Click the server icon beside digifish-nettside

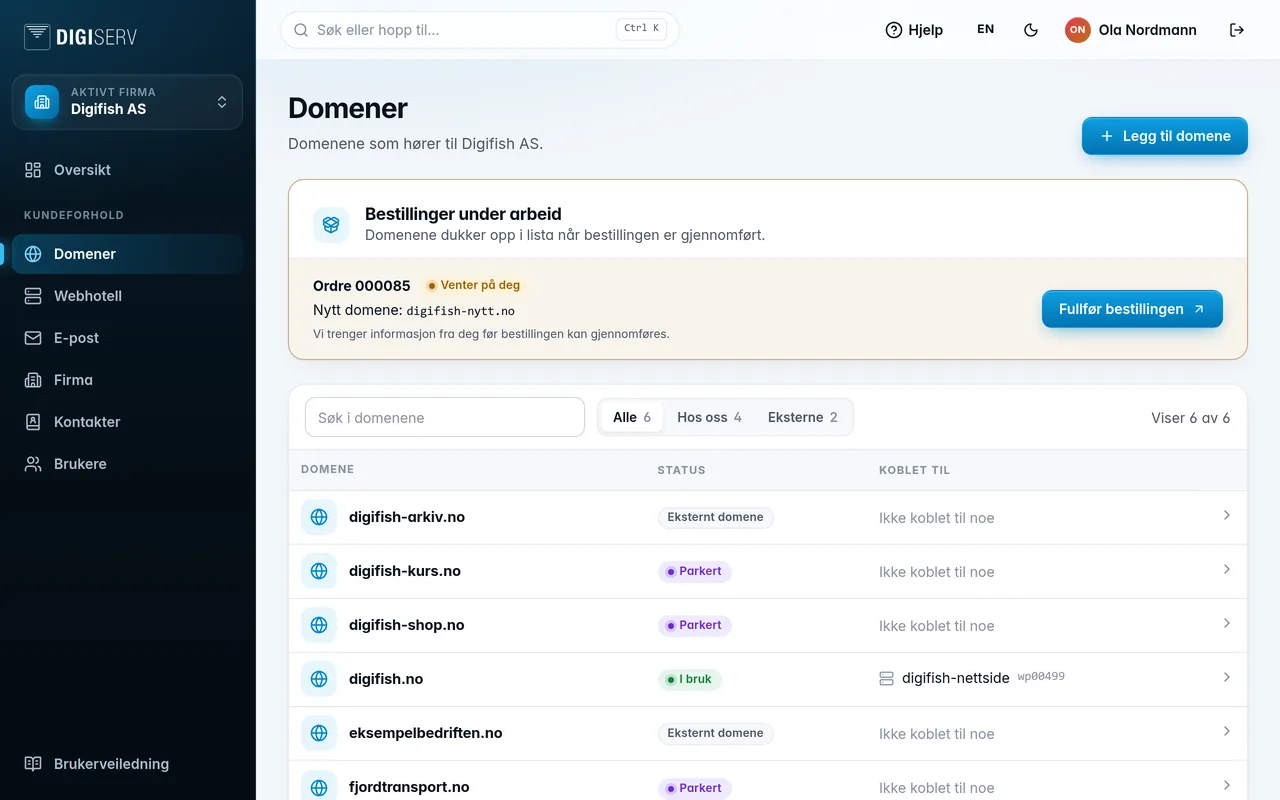point(886,679)
